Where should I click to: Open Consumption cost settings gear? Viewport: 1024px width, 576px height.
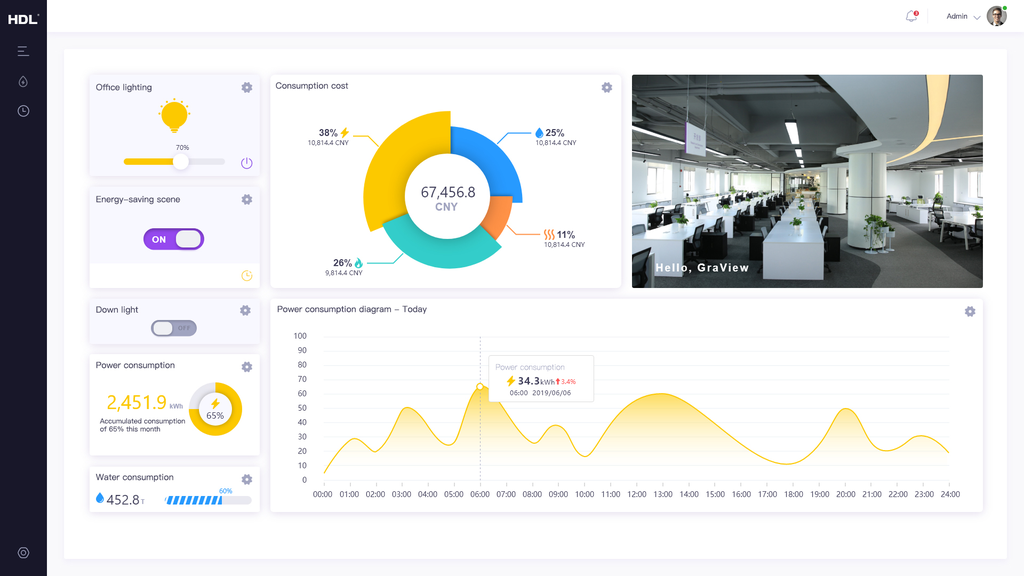(x=607, y=88)
